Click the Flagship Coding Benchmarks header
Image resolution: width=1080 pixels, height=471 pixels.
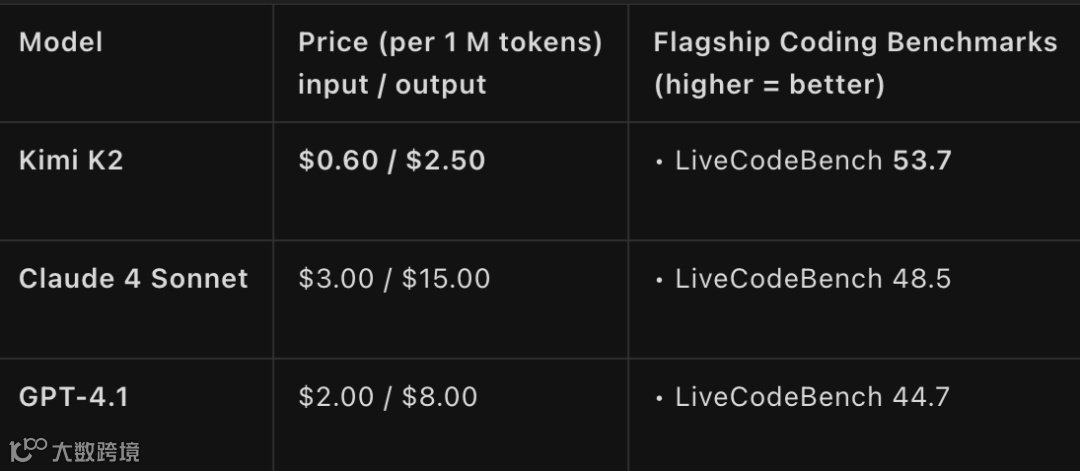(x=855, y=43)
